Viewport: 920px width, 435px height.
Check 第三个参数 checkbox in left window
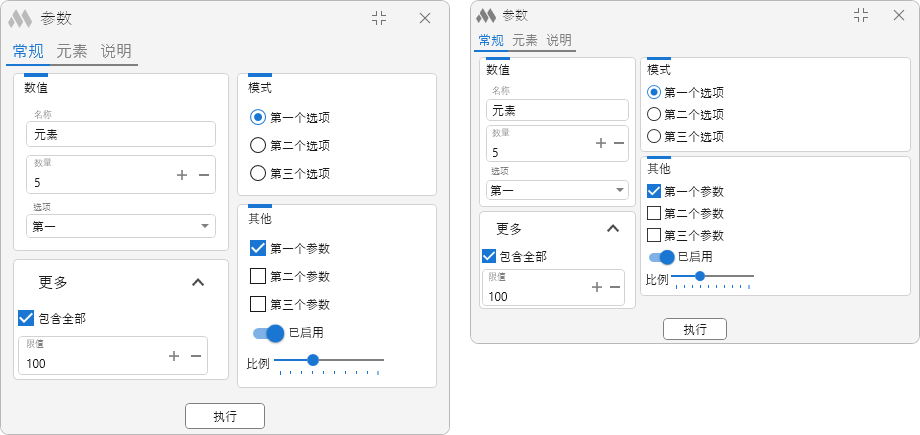pos(290,304)
